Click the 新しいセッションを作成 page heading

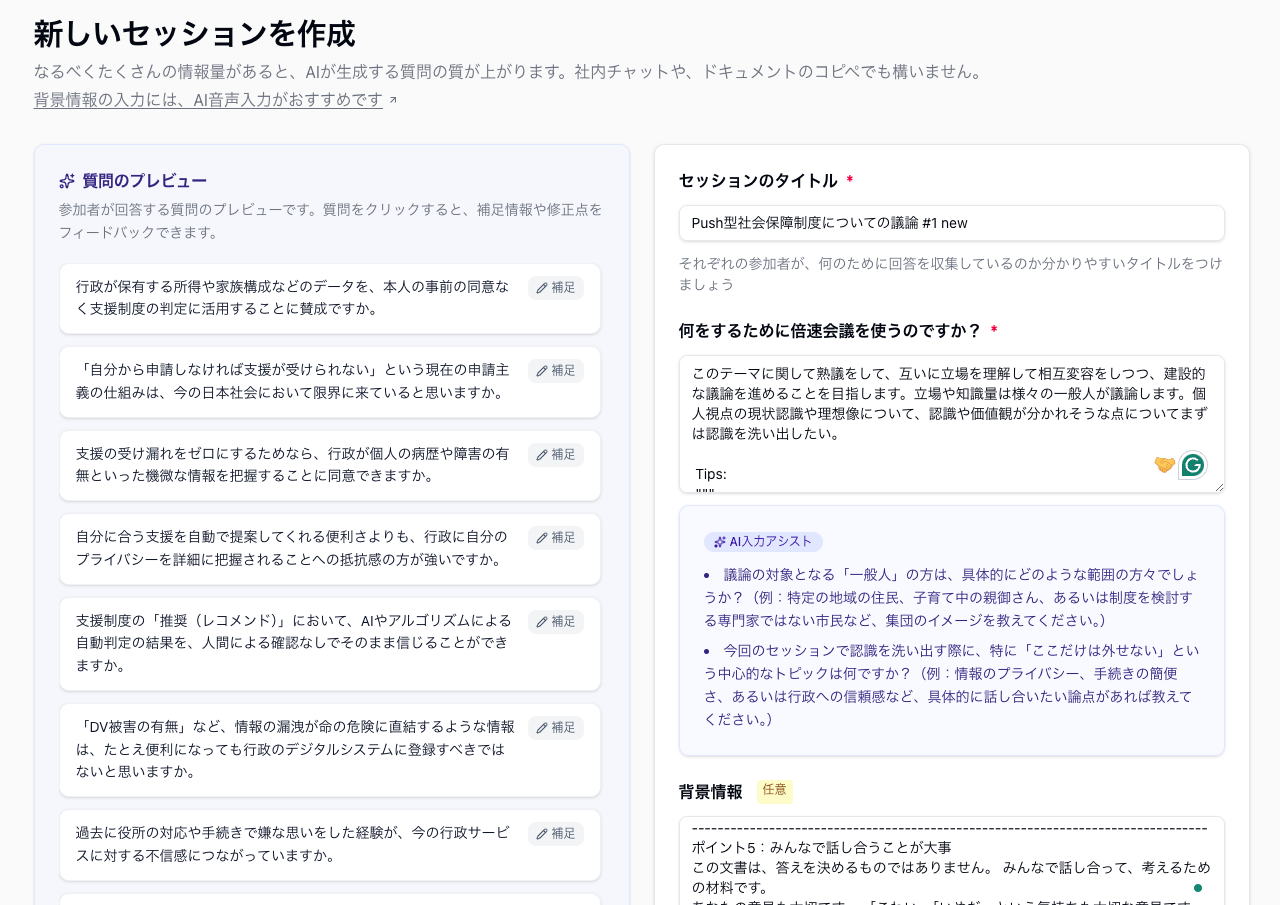click(195, 34)
